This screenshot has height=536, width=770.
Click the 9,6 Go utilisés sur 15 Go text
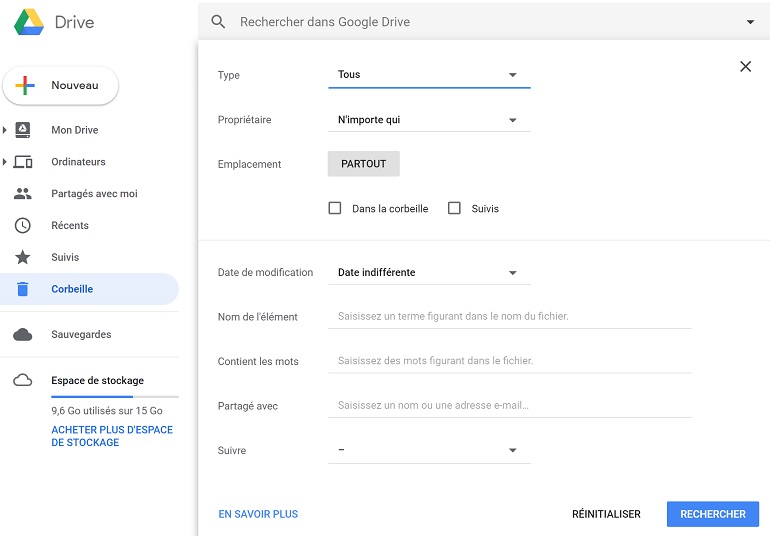107,411
